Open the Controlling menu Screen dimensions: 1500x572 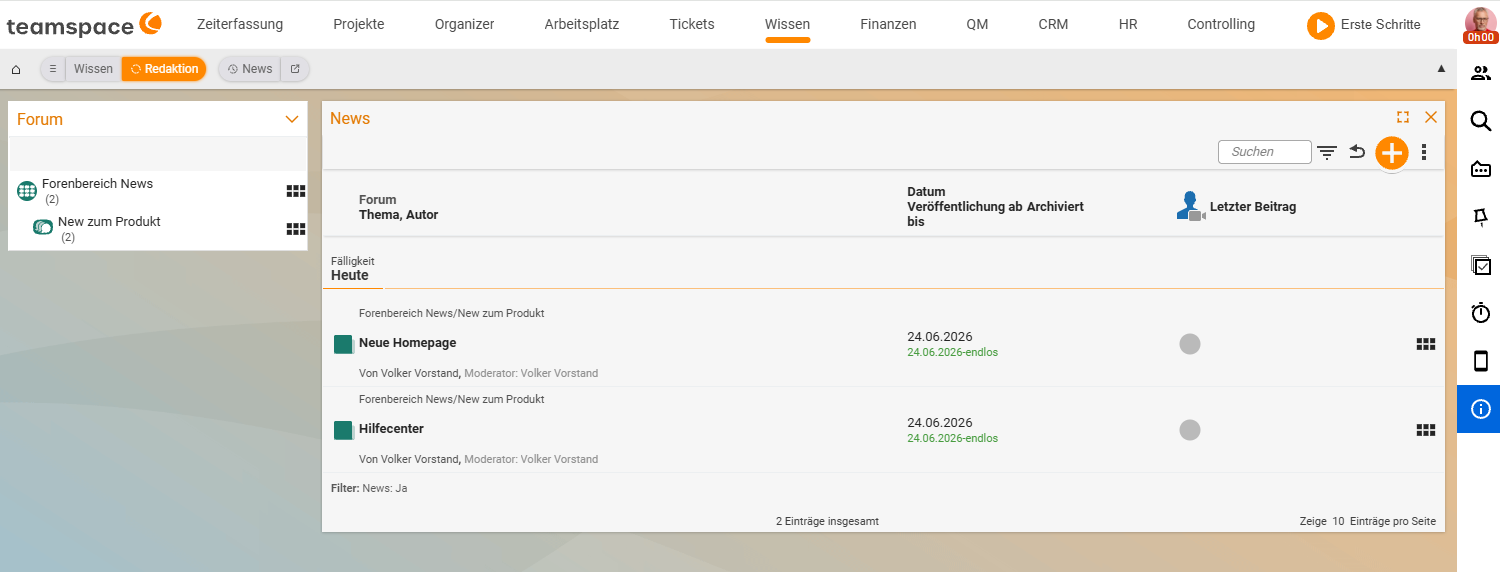click(1221, 24)
